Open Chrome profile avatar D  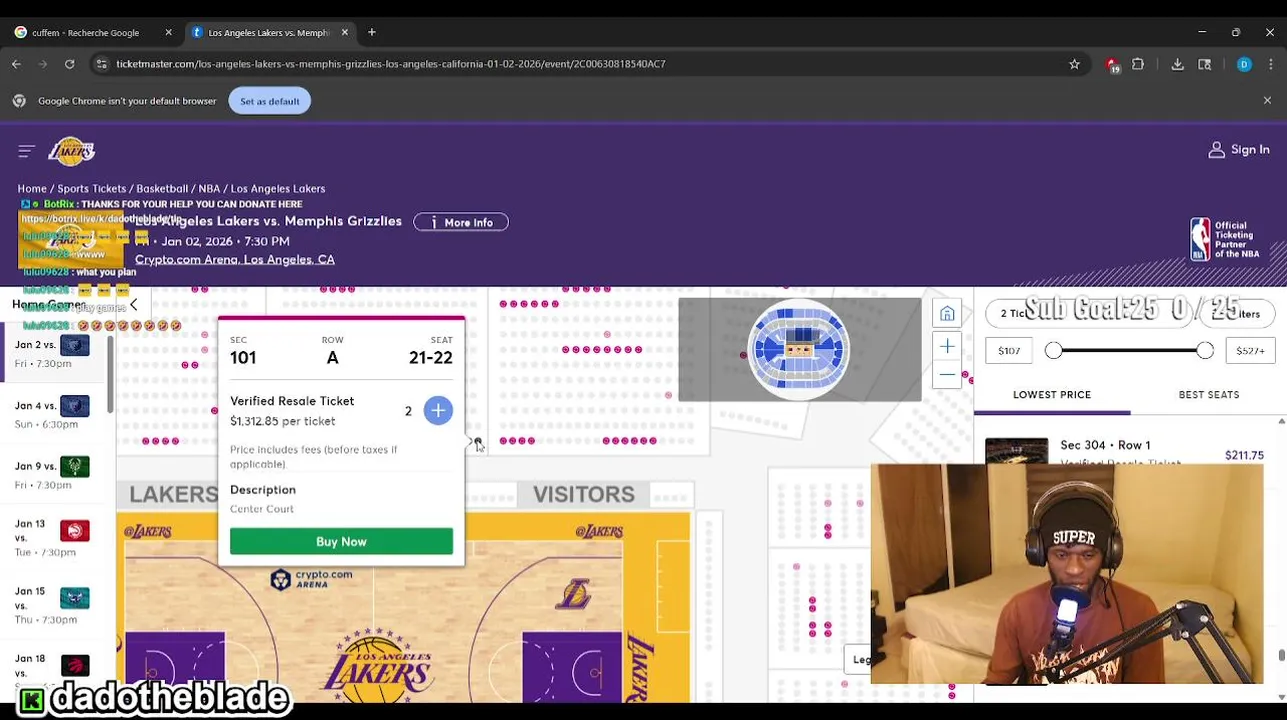[x=1244, y=64]
